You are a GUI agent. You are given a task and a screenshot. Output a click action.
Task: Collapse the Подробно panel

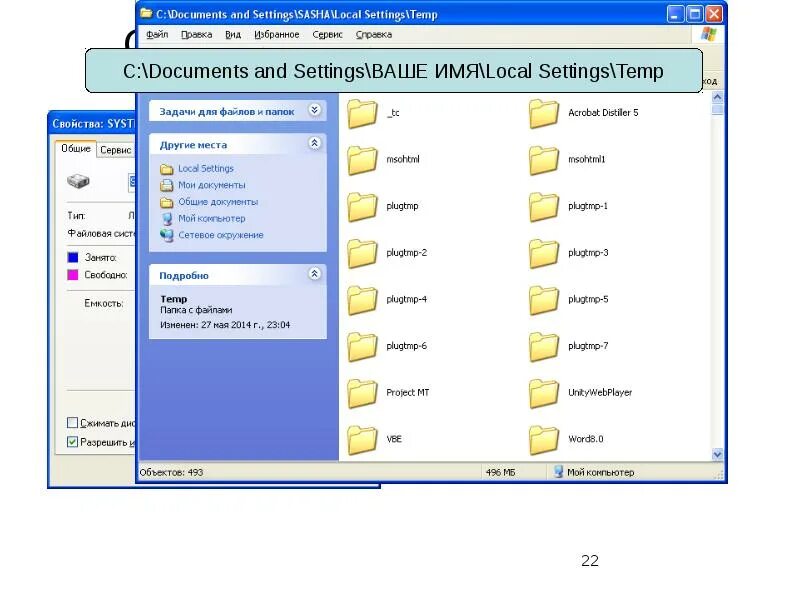(315, 274)
